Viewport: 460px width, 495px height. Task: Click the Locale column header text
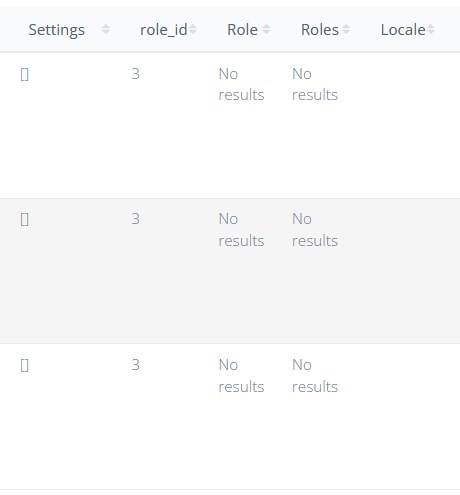pyautogui.click(x=403, y=30)
